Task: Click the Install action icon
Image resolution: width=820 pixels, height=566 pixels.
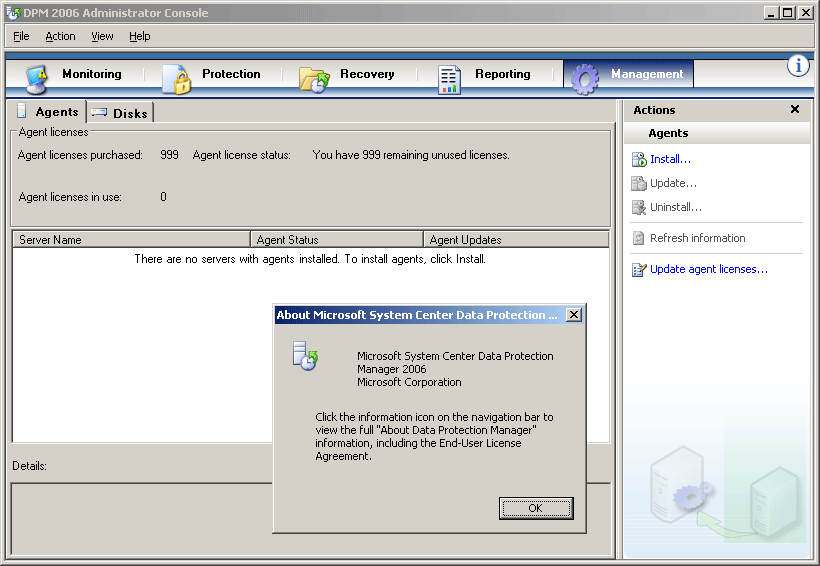Action: pos(639,159)
